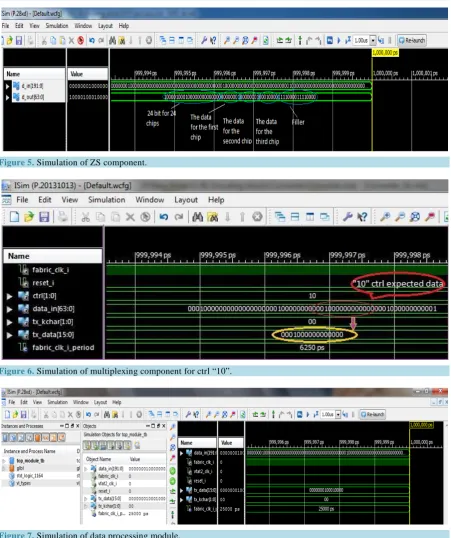Click Zoom to Full View icon in Figure 6 toolbar

click(x=415, y=217)
